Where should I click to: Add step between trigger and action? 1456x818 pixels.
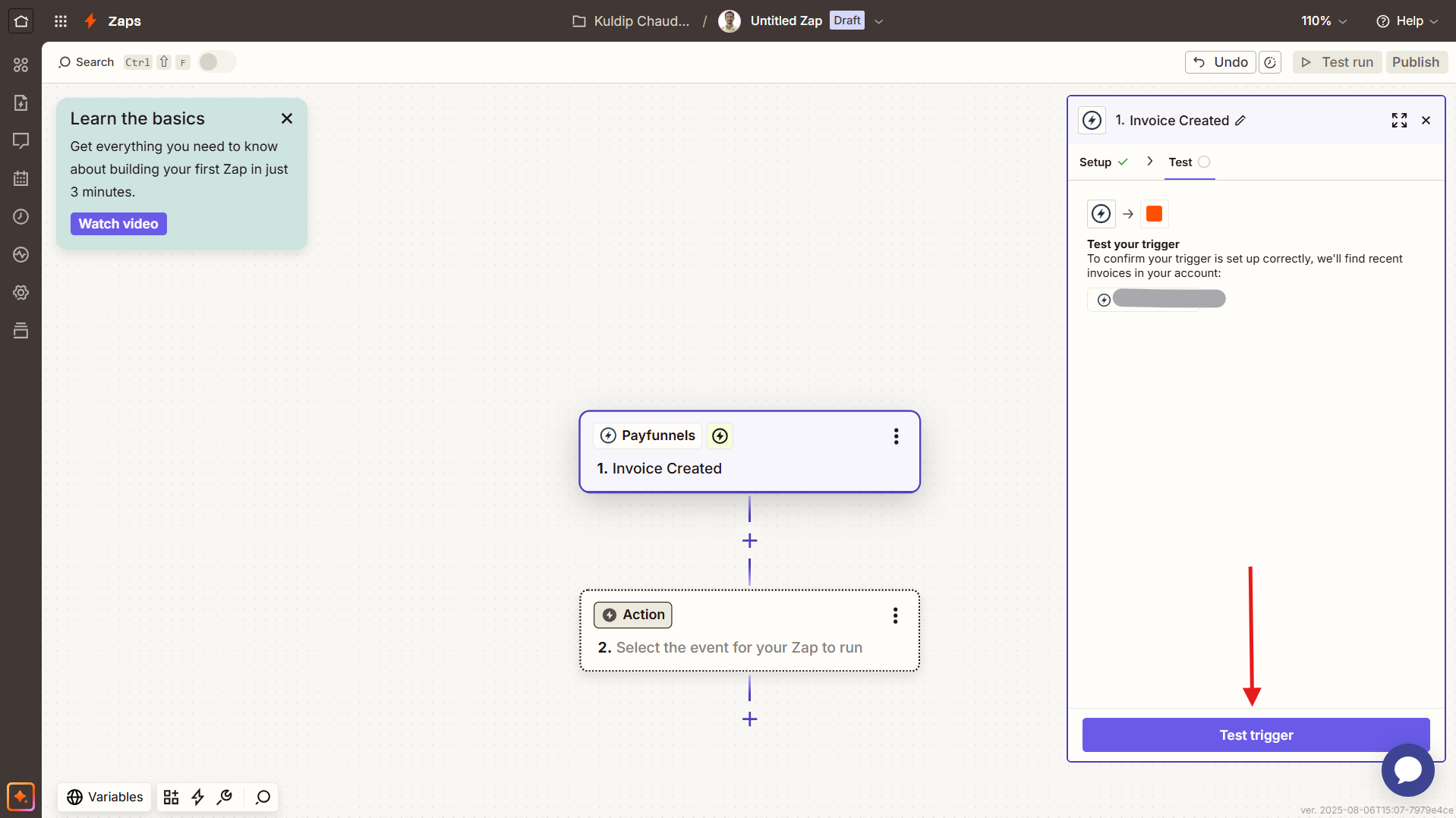[749, 540]
